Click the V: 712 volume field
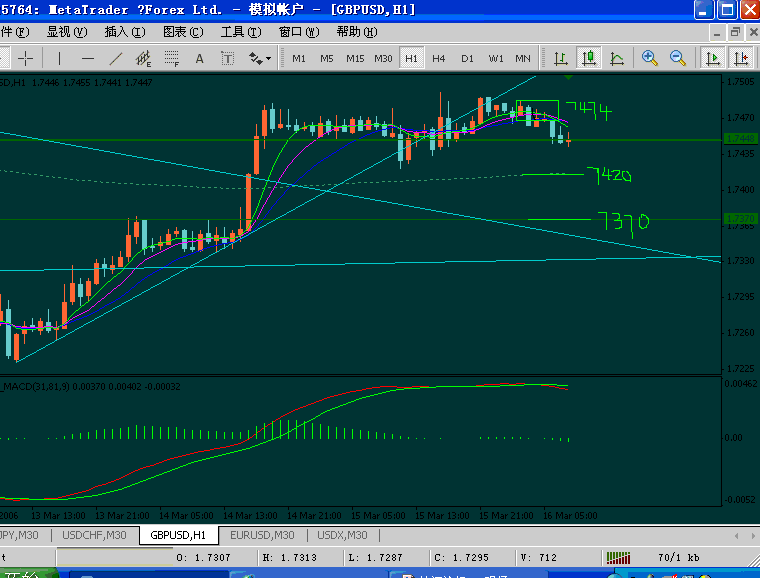The width and height of the screenshot is (760, 578). click(539, 558)
